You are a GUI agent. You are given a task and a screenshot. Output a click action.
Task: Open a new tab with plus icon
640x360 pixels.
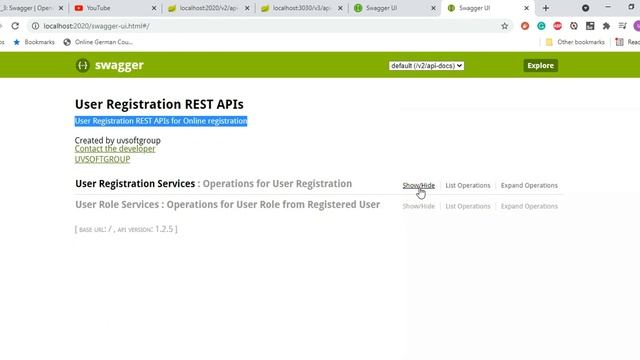pos(546,8)
